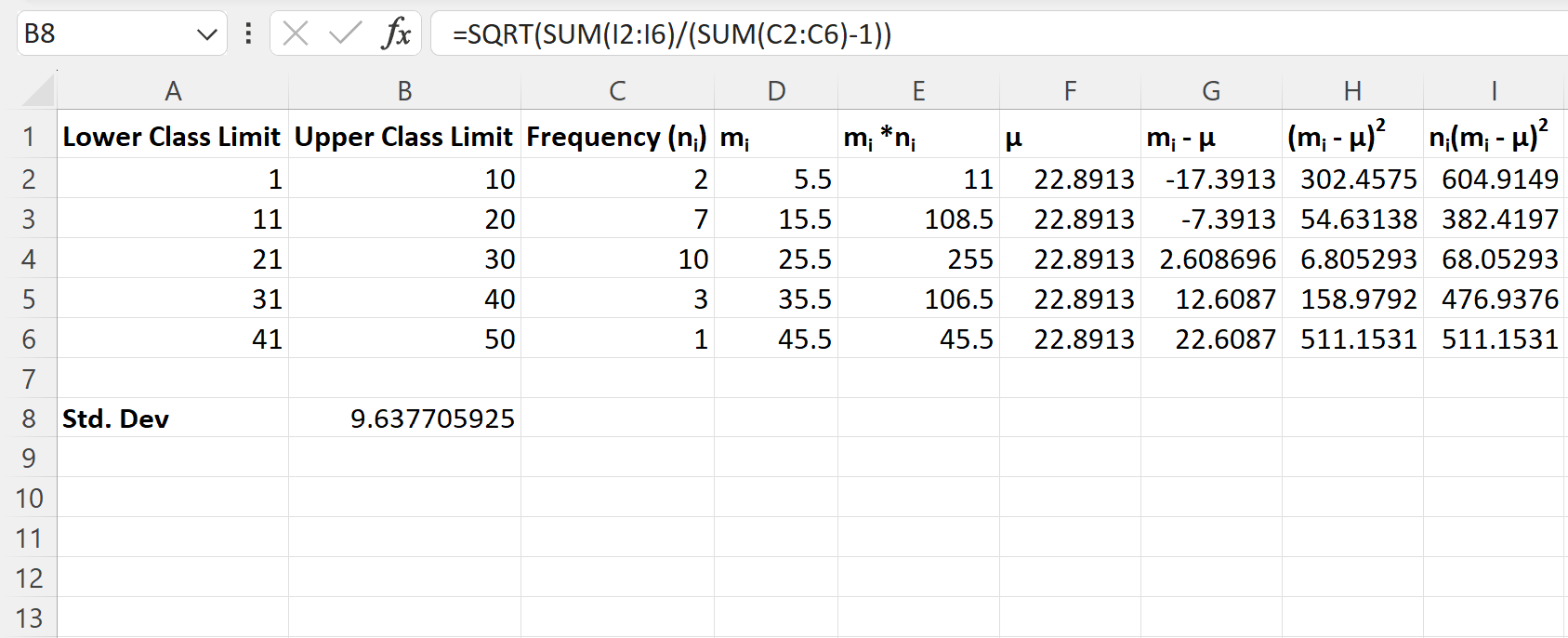The image size is (1568, 638).
Task: Expand the Name Box dropdown arrow
Action: tap(206, 35)
